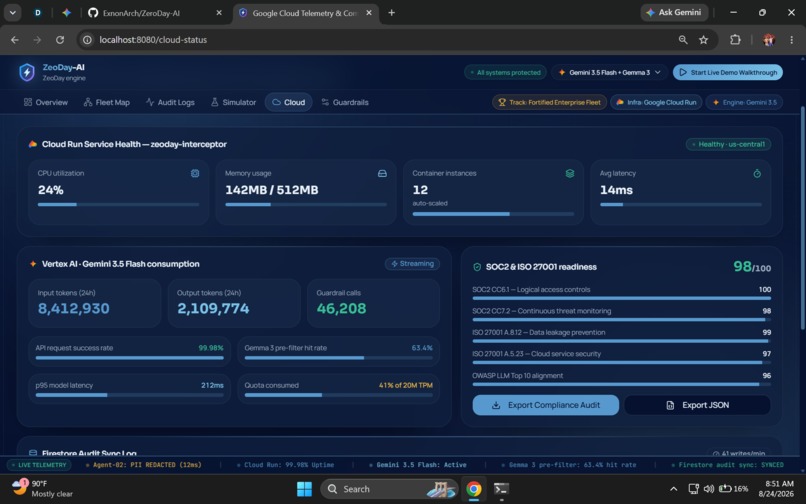Image resolution: width=806 pixels, height=504 pixels.
Task: Click the Export JSON button
Action: click(697, 405)
